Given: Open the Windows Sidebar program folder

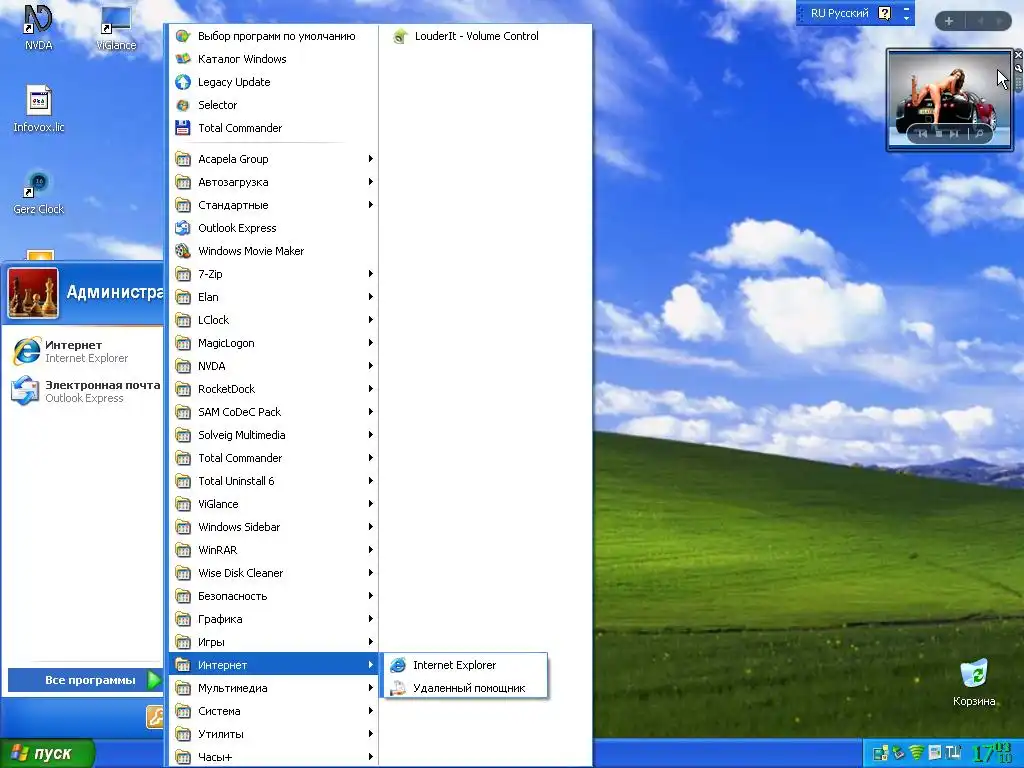Looking at the screenshot, I should (273, 526).
